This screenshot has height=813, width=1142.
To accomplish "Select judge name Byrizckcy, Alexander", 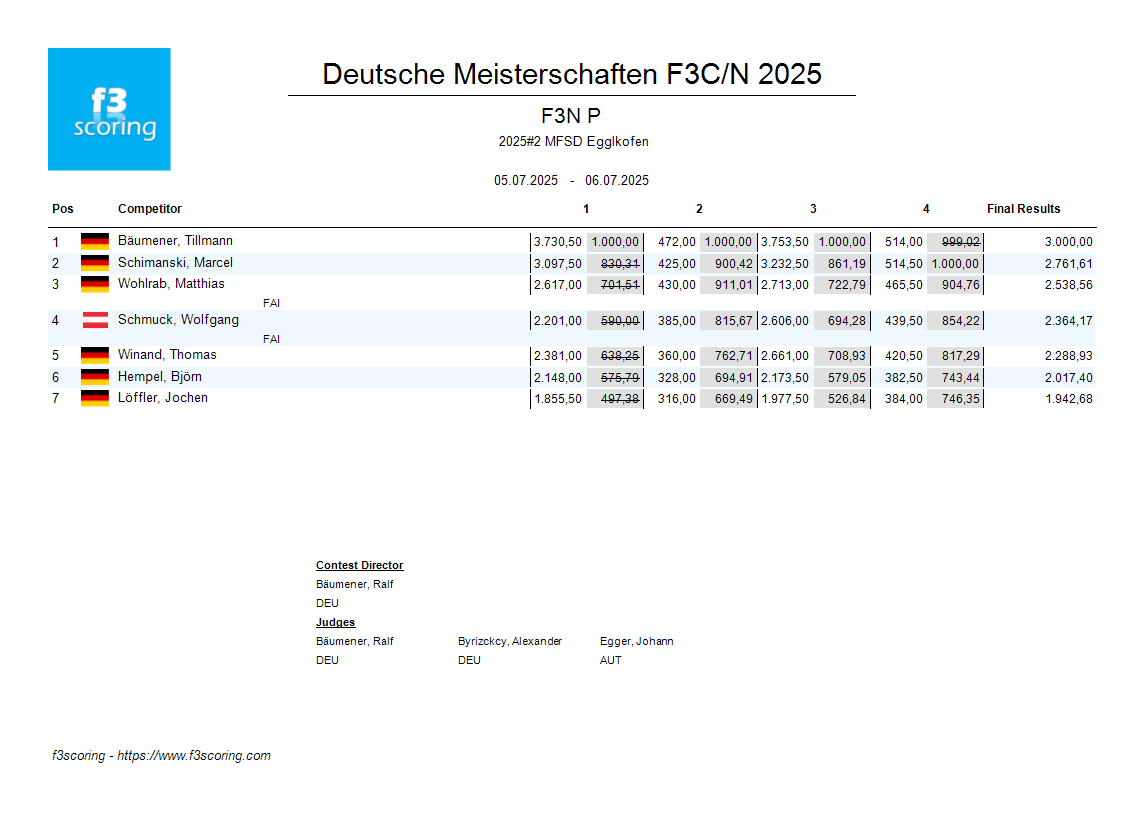I will tap(510, 642).
